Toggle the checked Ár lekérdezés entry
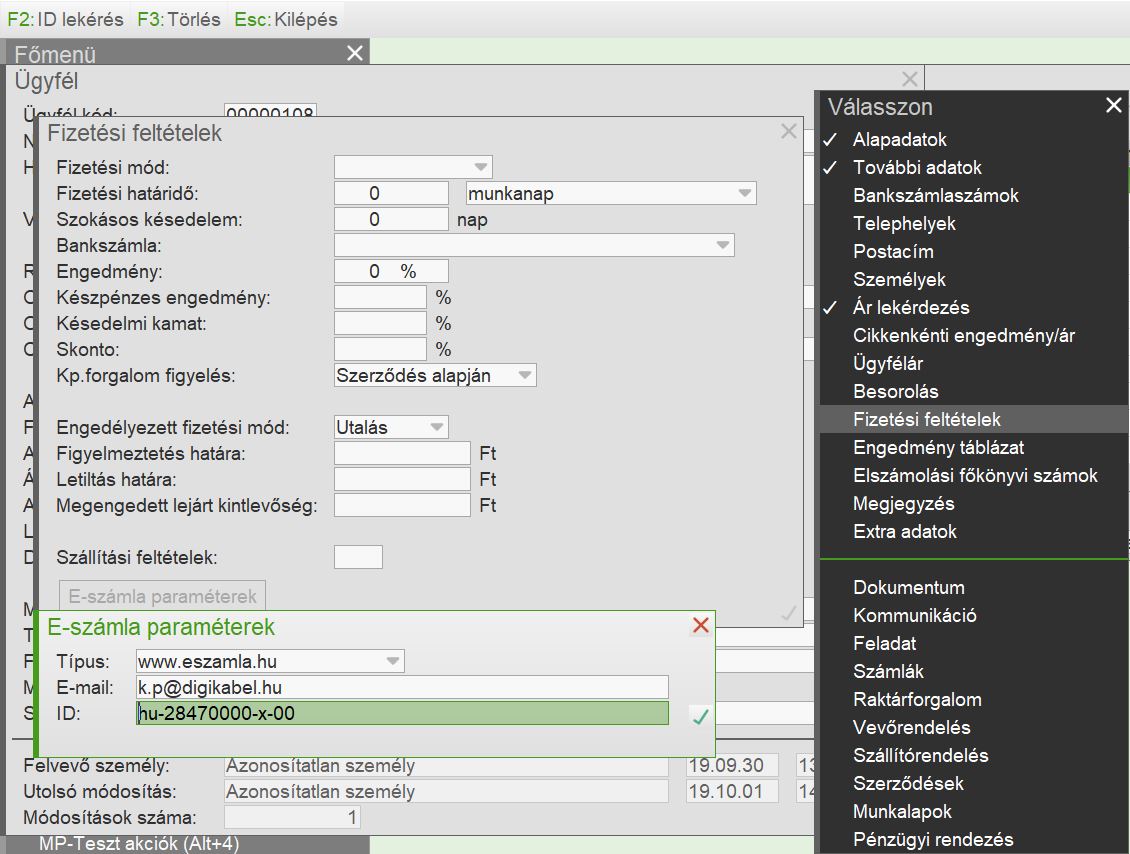This screenshot has height=854, width=1130. [x=910, y=308]
